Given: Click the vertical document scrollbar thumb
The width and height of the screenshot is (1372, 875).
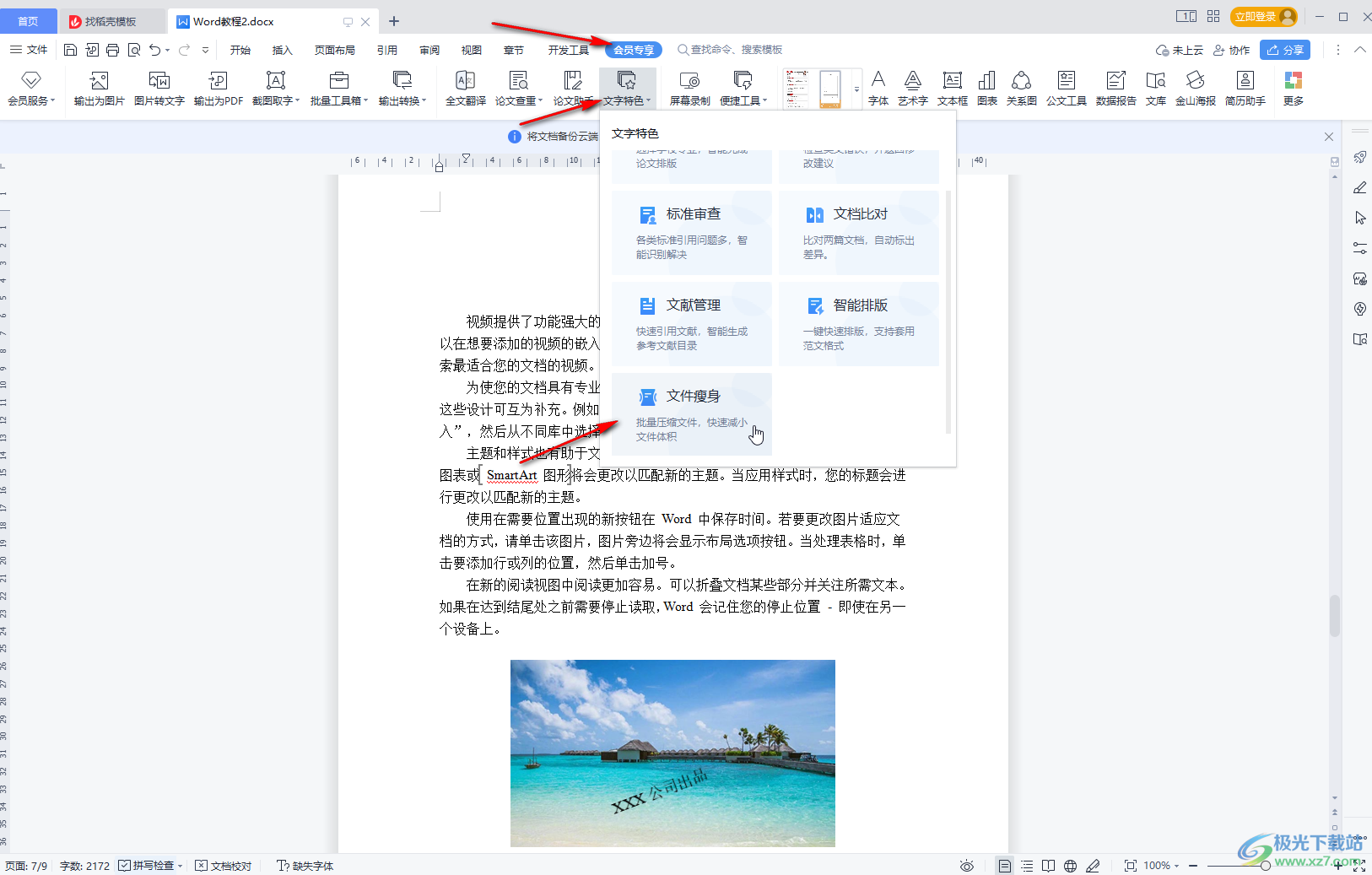Looking at the screenshot, I should coord(1335,616).
